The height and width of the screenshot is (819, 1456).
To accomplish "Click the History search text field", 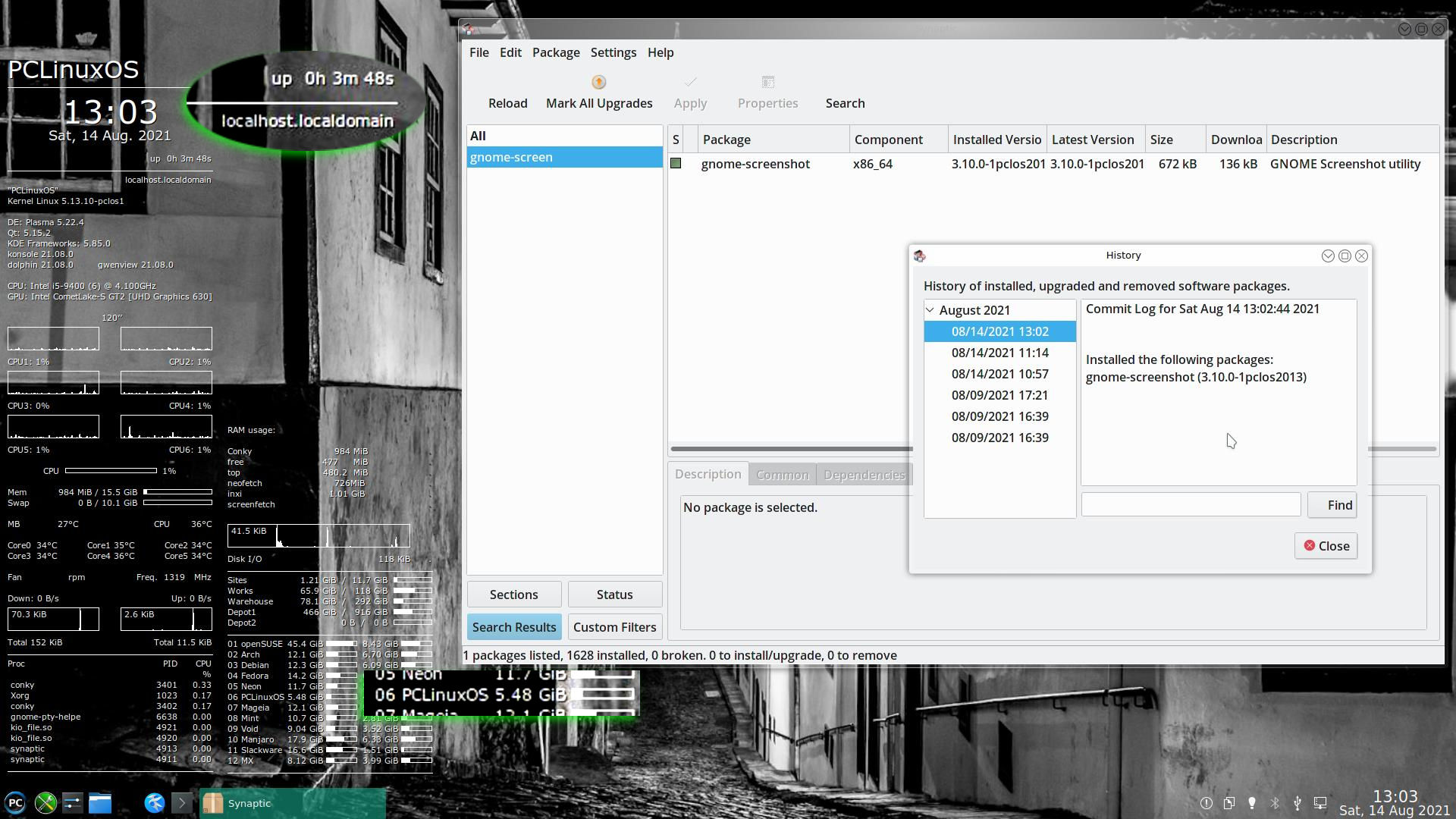I will pyautogui.click(x=1191, y=505).
